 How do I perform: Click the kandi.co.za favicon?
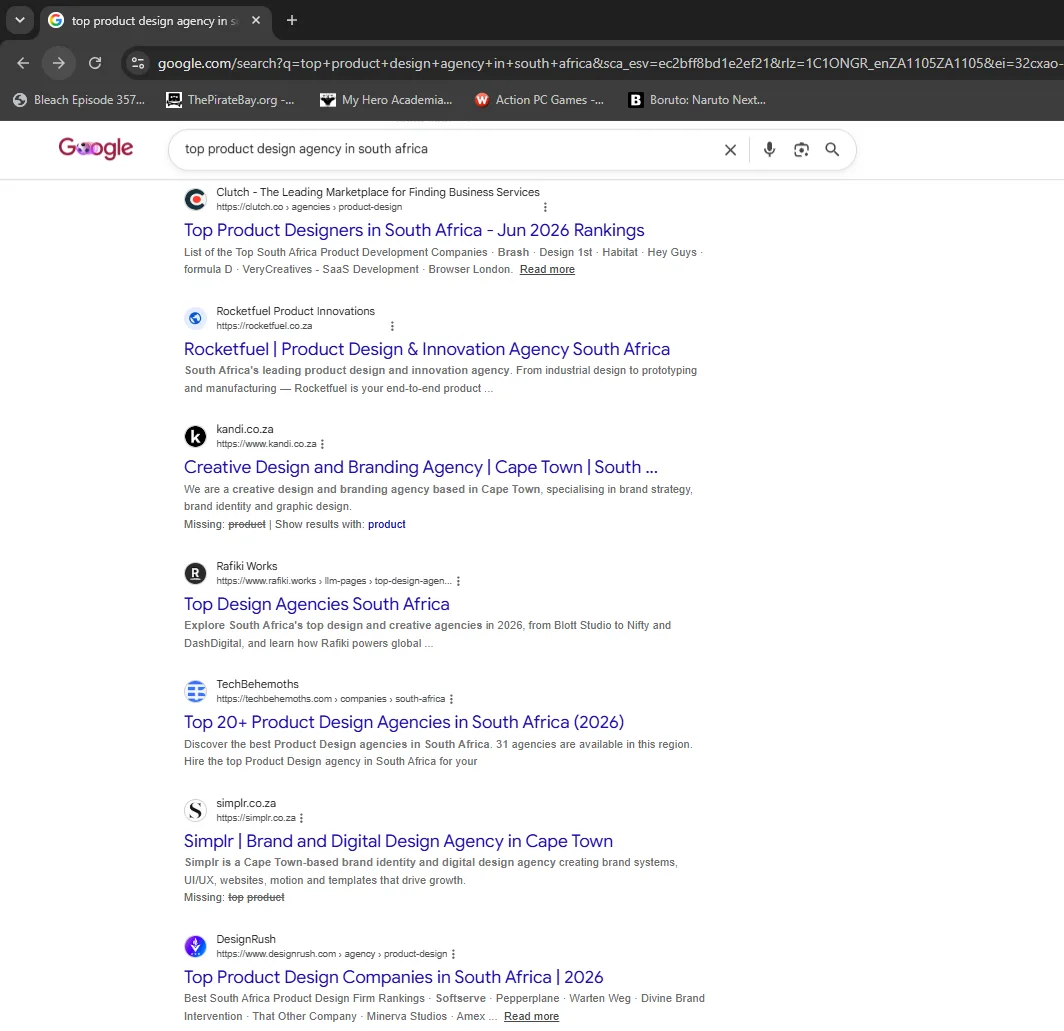tap(195, 436)
